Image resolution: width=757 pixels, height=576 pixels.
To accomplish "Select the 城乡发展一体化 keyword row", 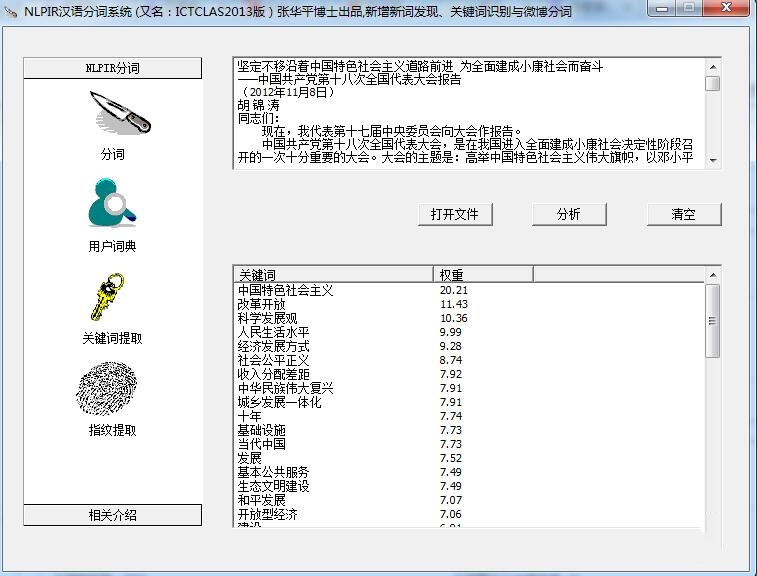I will (468, 402).
